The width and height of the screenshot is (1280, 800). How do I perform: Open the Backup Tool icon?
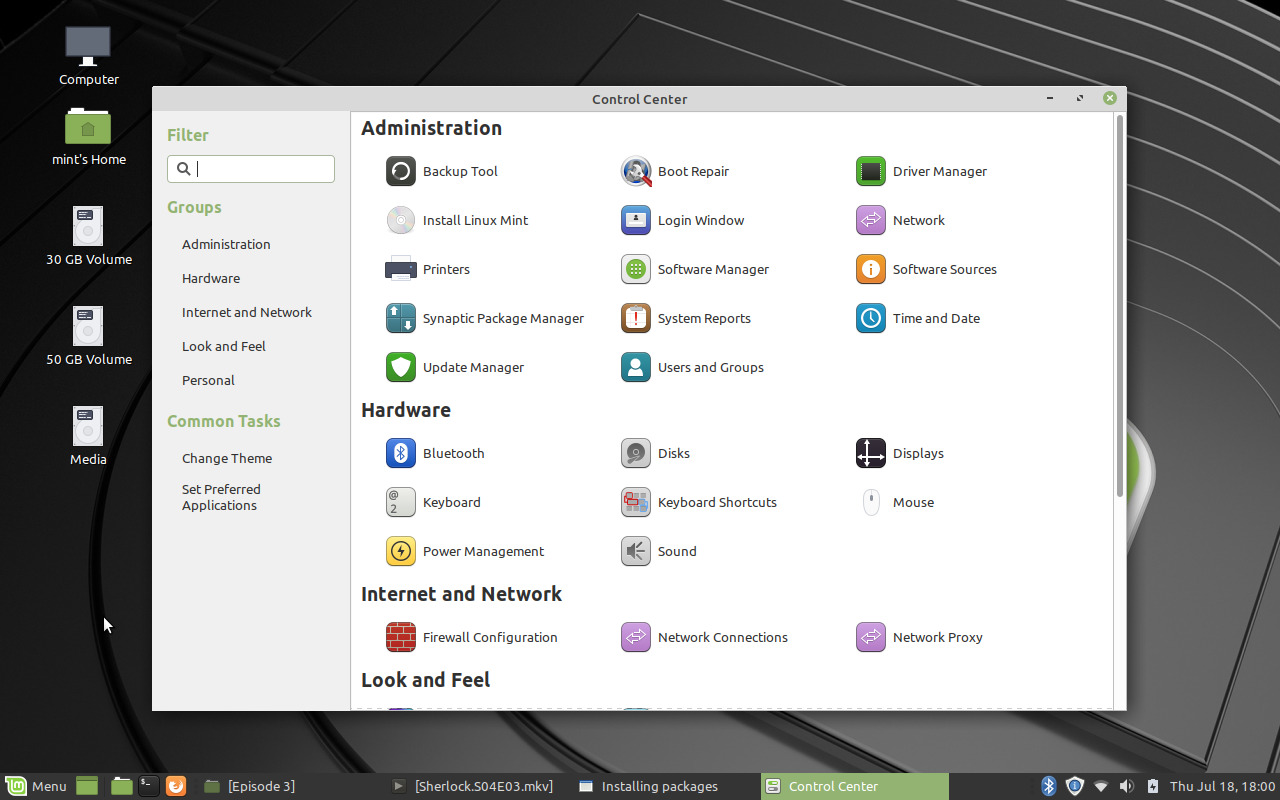[401, 171]
